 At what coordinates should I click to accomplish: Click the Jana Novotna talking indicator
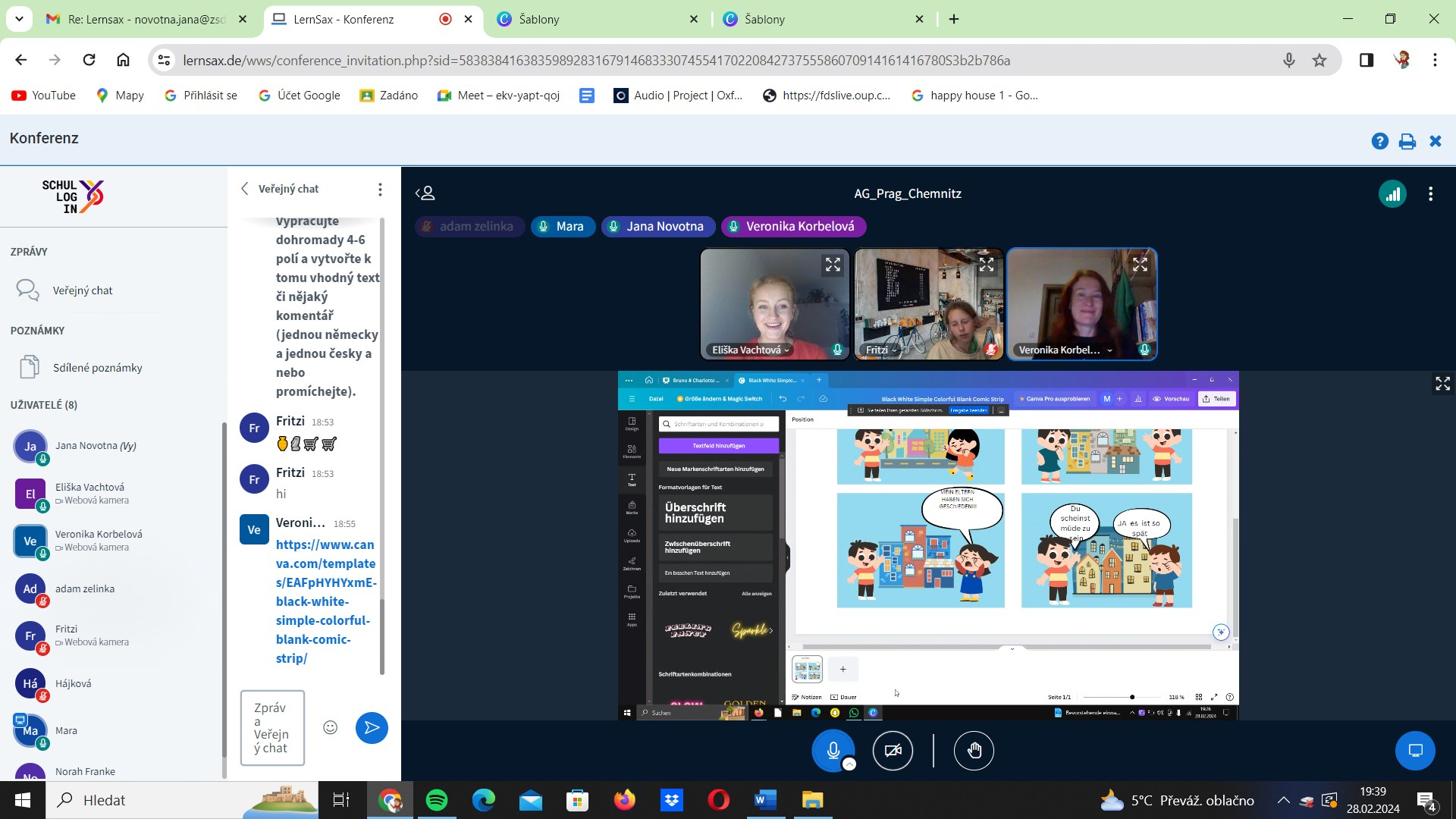(657, 226)
